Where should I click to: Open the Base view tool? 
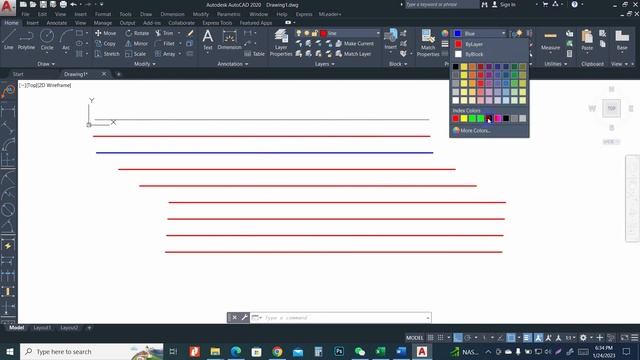click(622, 41)
